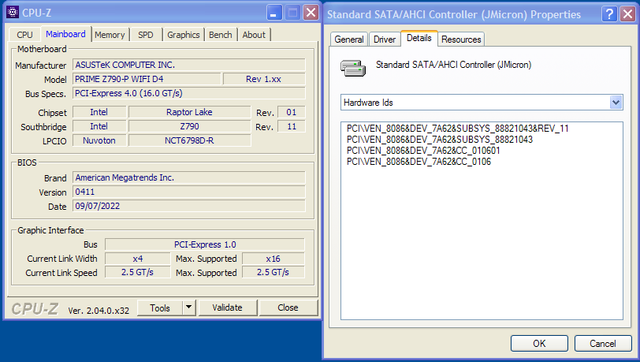Viewport: 640px width, 362px height.
Task: Confirm Properties dialog with OK
Action: point(539,343)
